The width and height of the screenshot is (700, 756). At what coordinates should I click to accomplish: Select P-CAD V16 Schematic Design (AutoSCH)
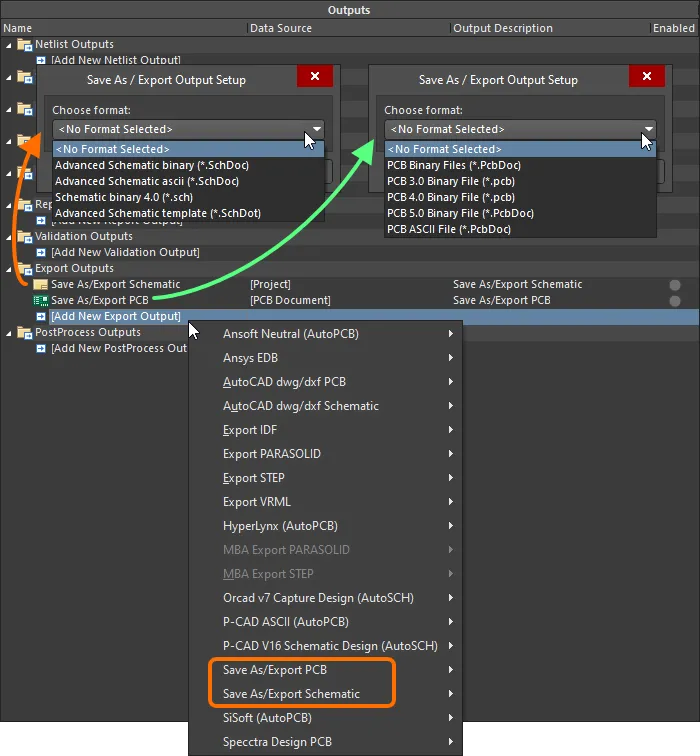tap(325, 646)
